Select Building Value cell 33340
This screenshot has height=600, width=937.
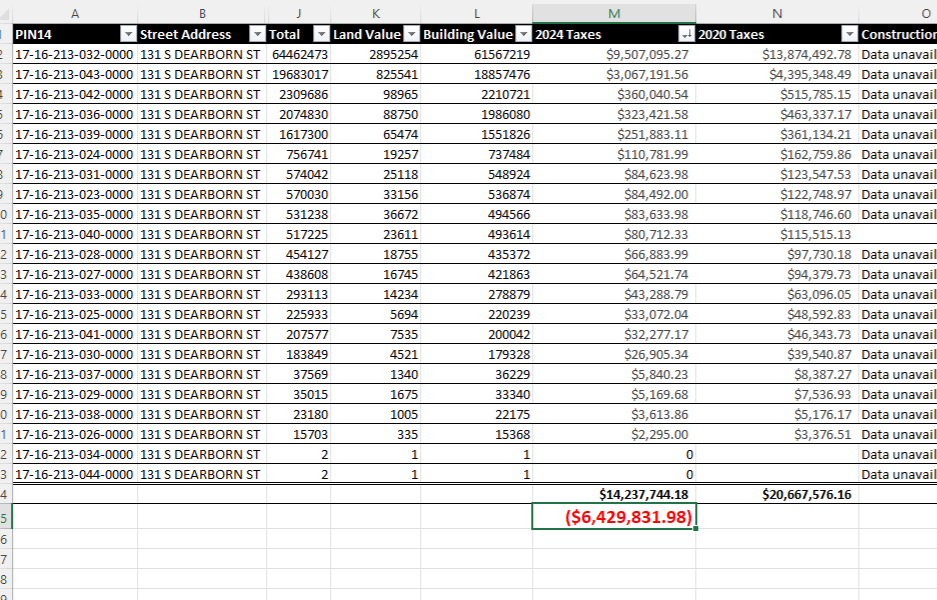(476, 394)
